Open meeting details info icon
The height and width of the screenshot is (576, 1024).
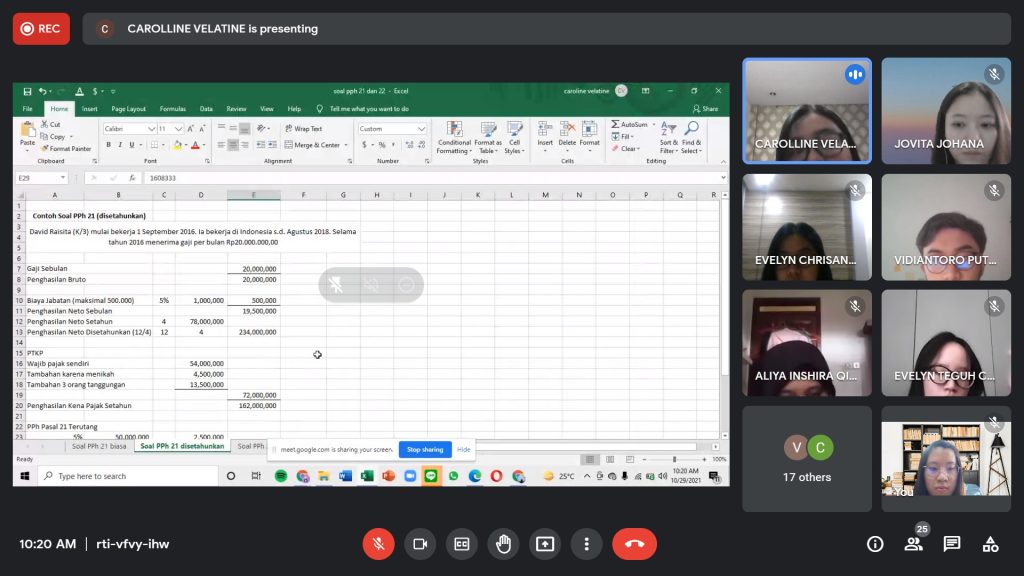tap(875, 544)
